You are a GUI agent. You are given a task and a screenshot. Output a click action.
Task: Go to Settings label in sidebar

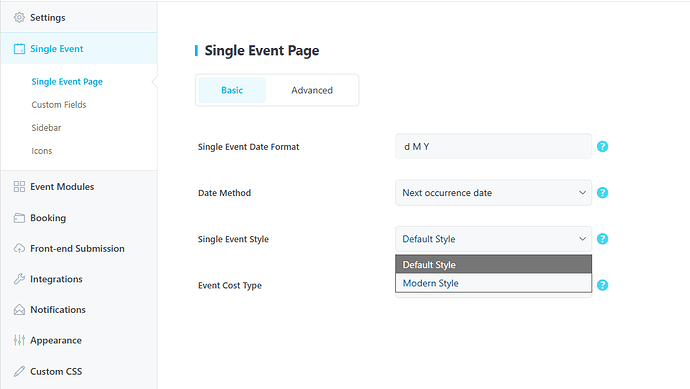tap(48, 18)
